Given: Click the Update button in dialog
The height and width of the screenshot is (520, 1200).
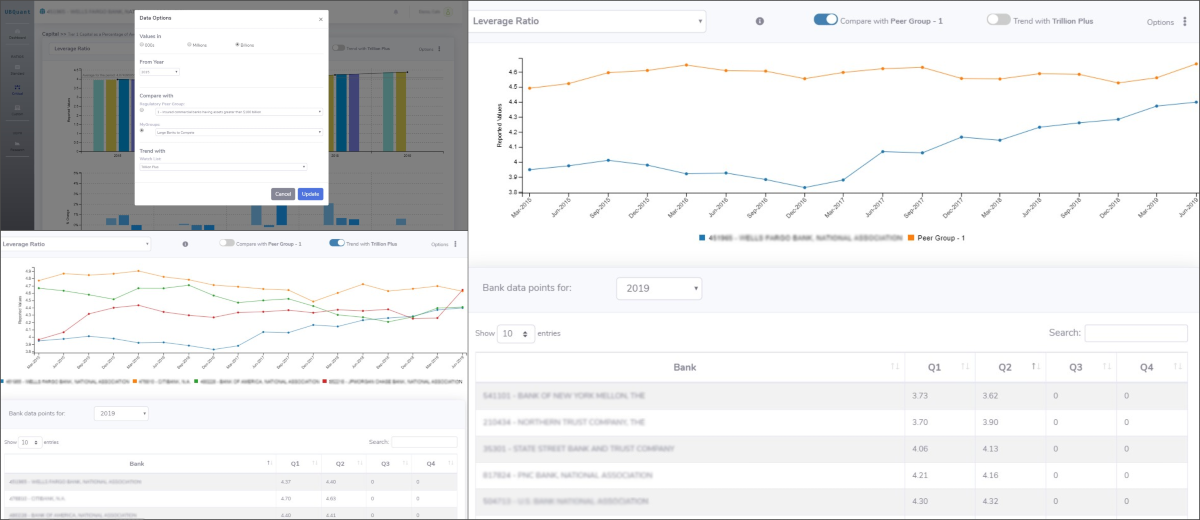Looking at the screenshot, I should point(310,194).
